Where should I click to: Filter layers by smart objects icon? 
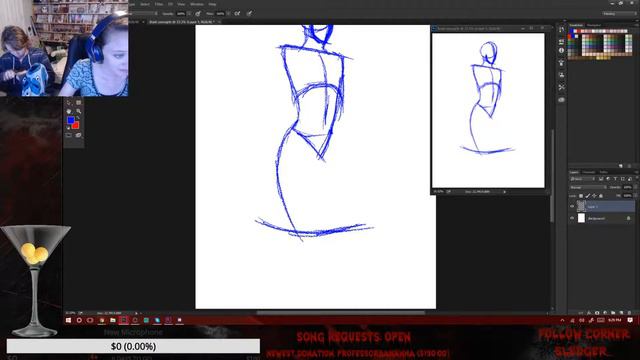click(630, 179)
